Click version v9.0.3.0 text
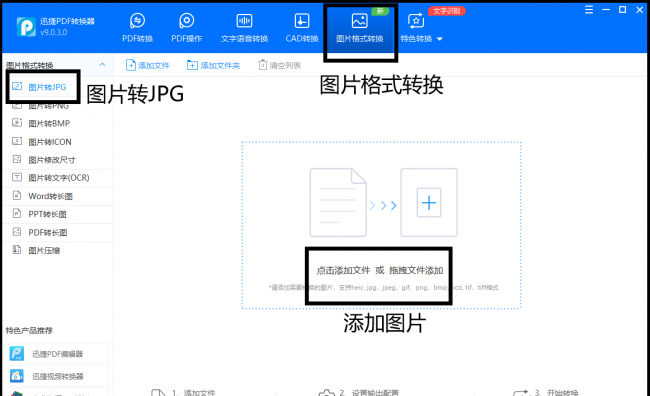The image size is (650, 396). coord(54,32)
